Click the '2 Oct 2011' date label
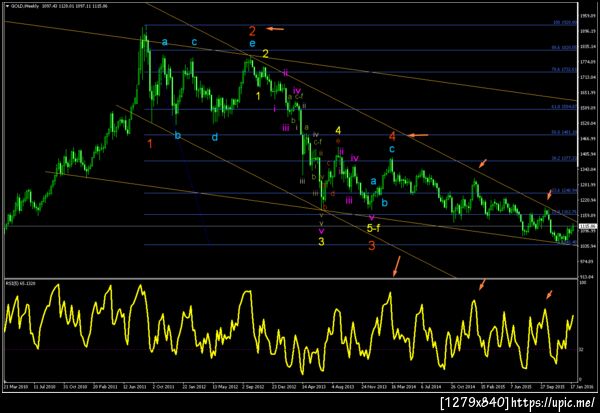The height and width of the screenshot is (413, 600). click(x=163, y=387)
